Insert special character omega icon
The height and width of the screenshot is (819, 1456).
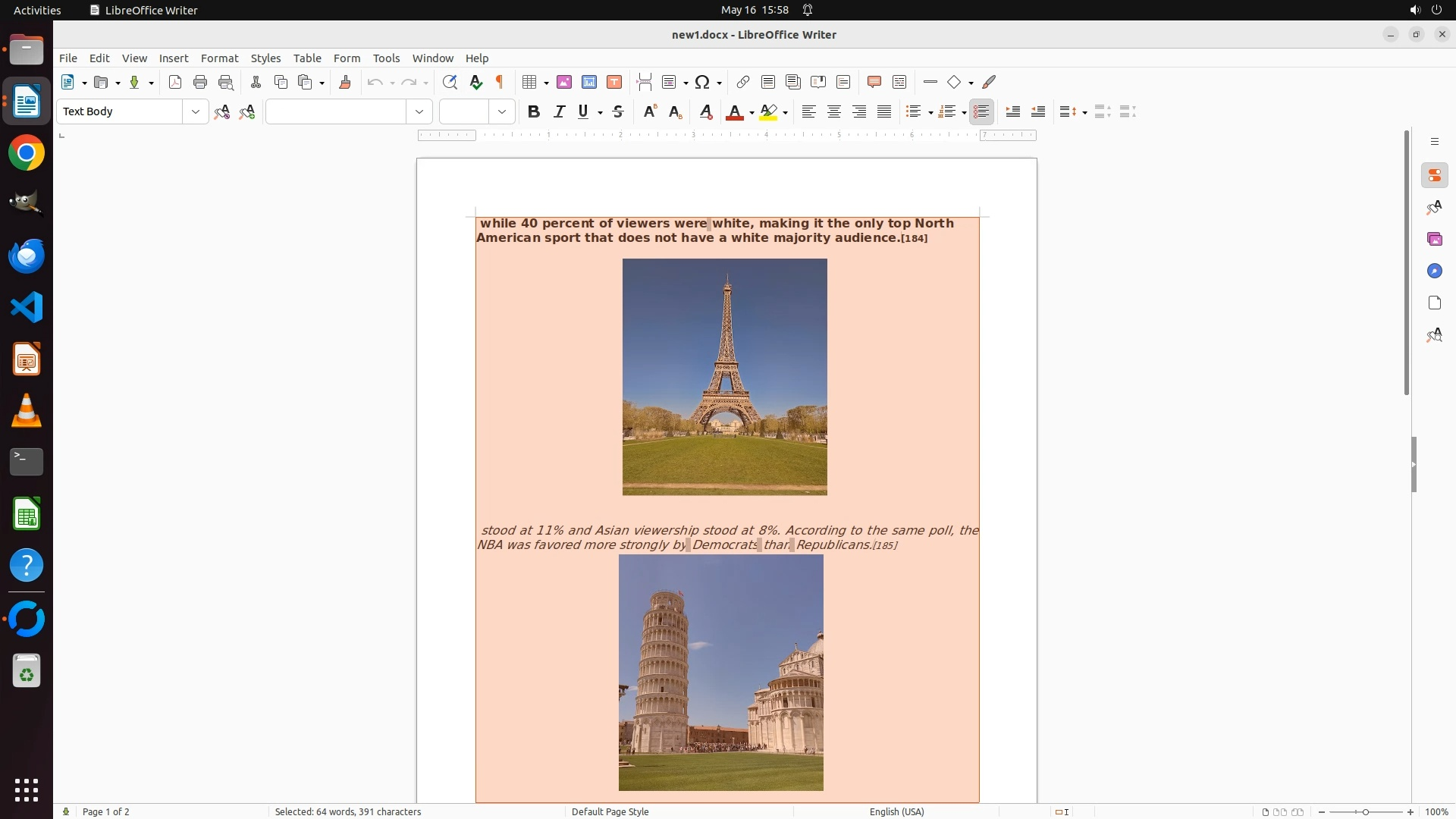click(x=703, y=83)
